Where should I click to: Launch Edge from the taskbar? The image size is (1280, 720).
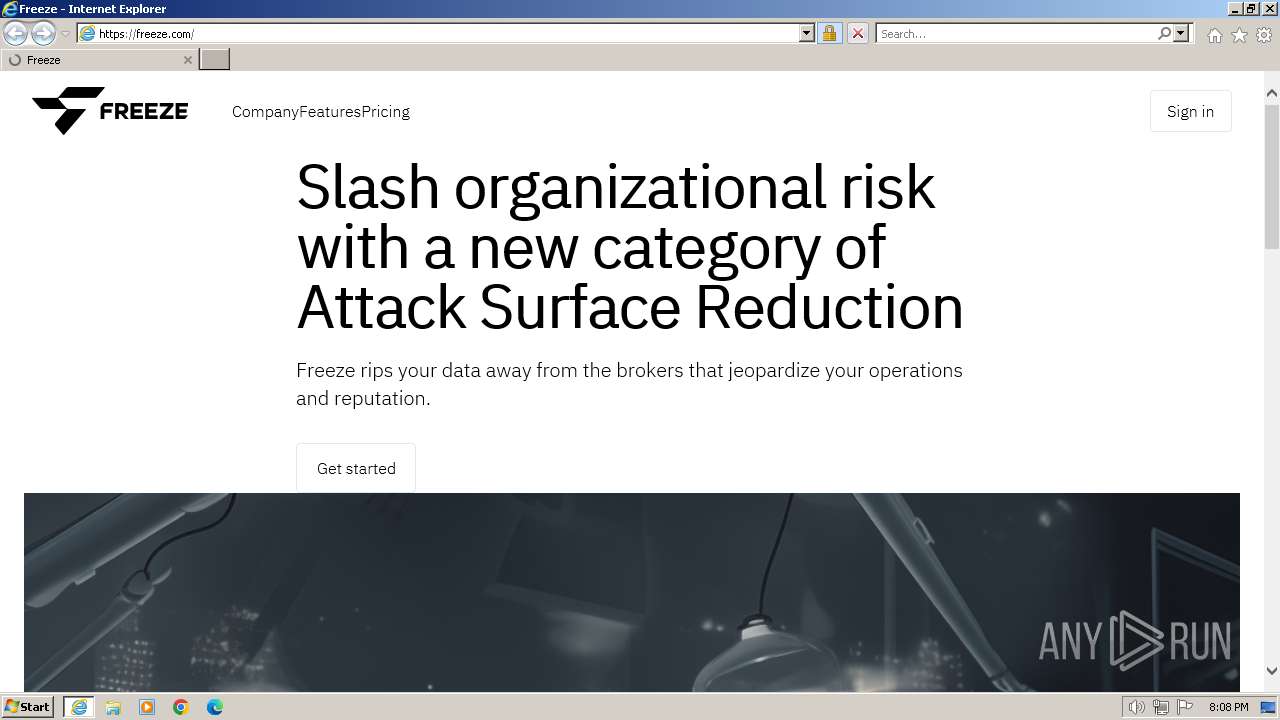[215, 707]
